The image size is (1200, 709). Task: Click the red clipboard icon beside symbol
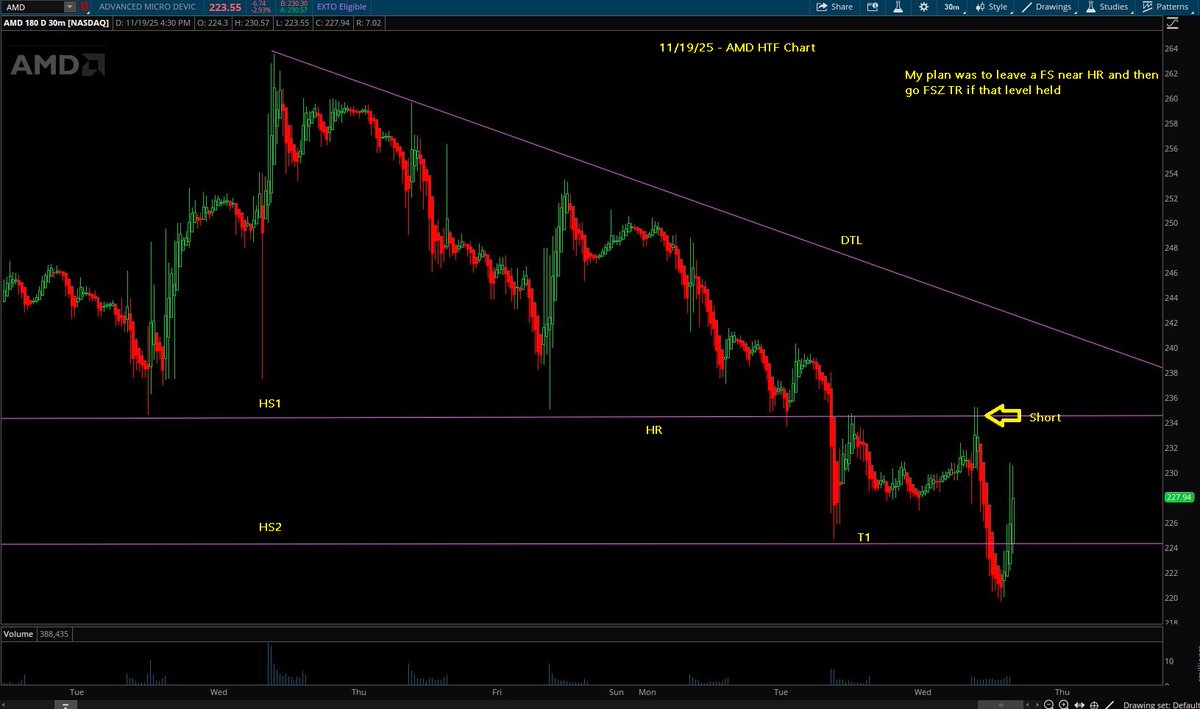[x=85, y=7]
